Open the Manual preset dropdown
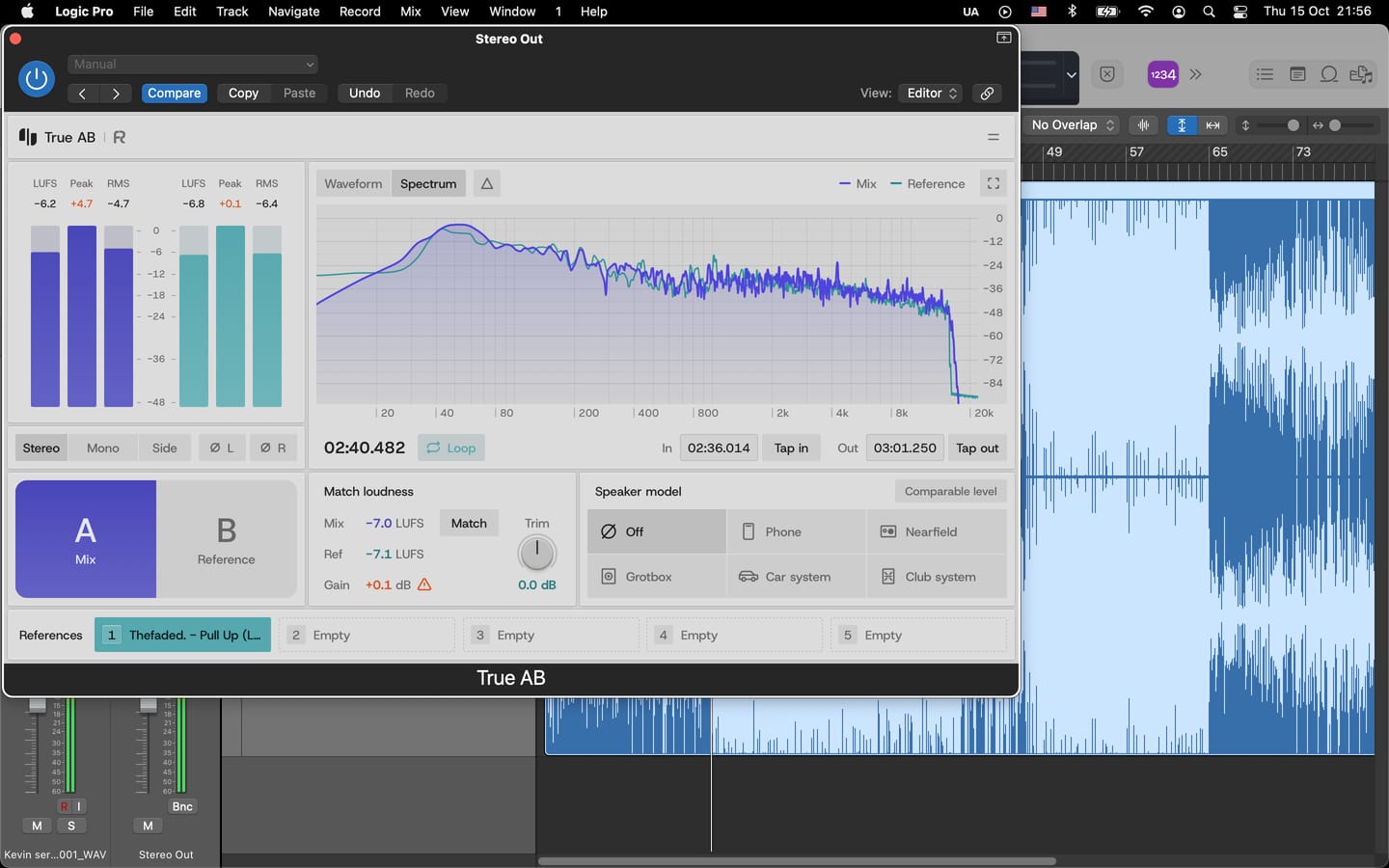 pos(193,64)
